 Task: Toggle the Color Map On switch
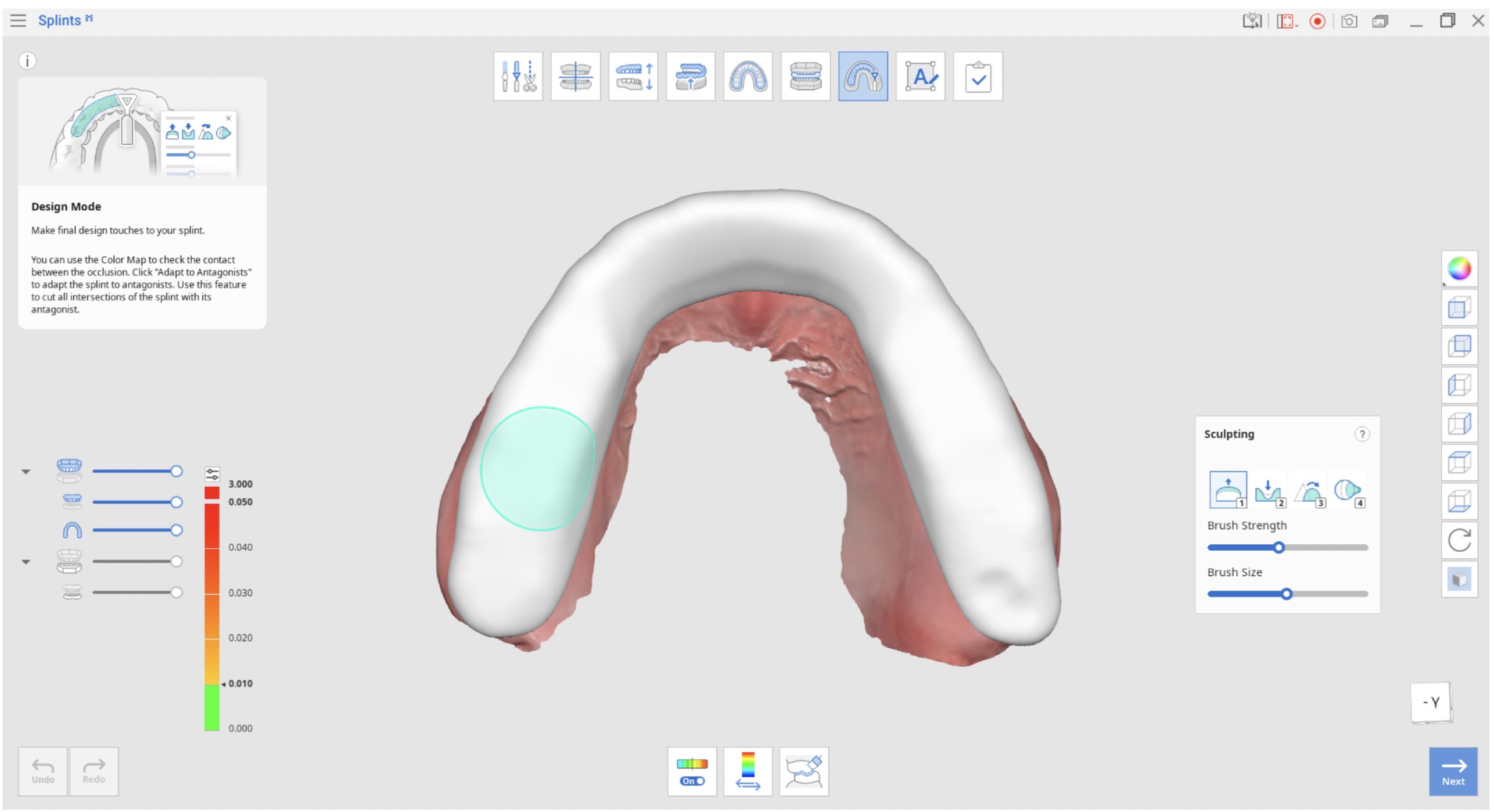(x=692, y=772)
